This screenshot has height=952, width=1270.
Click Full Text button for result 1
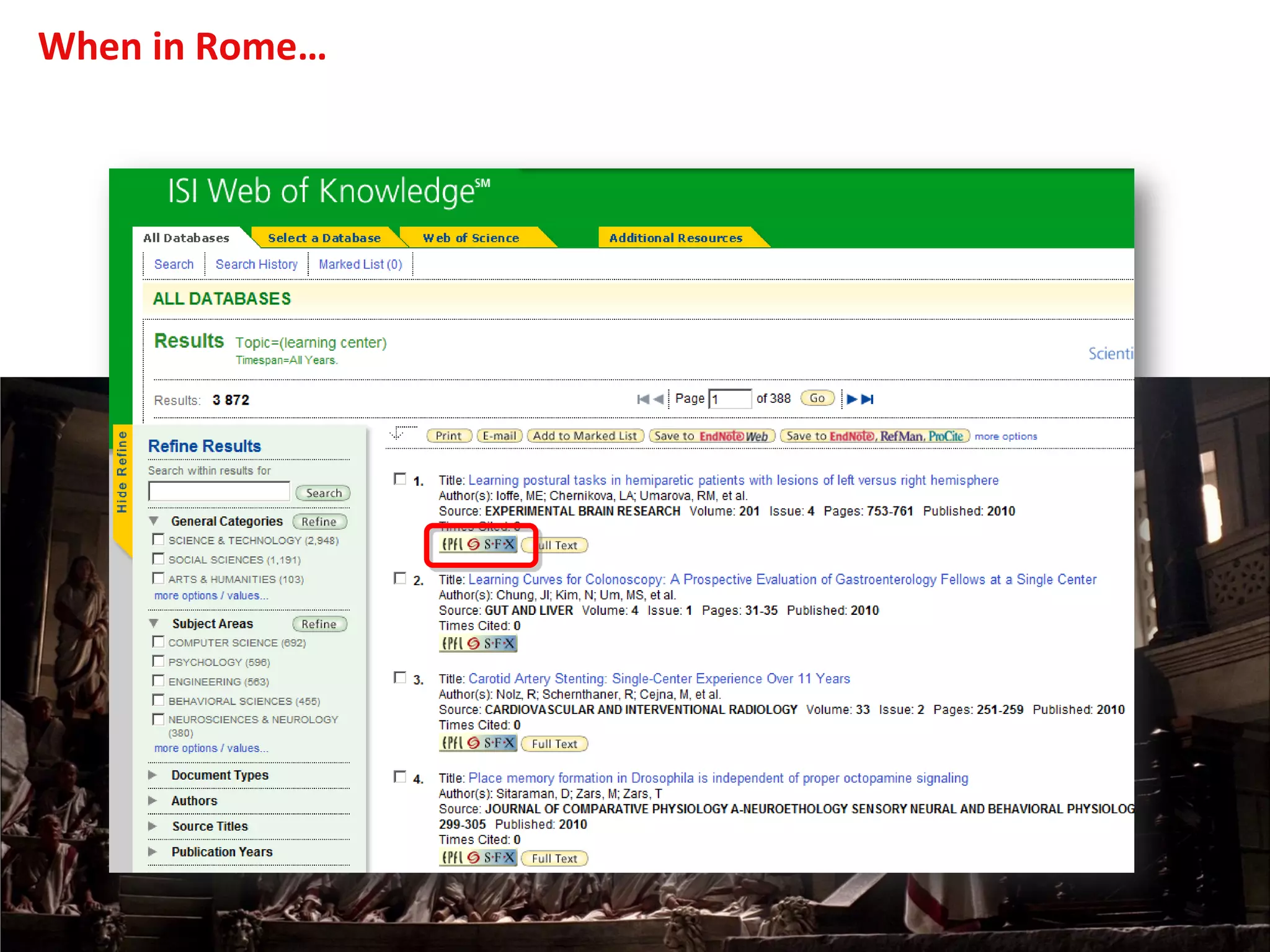pos(555,545)
